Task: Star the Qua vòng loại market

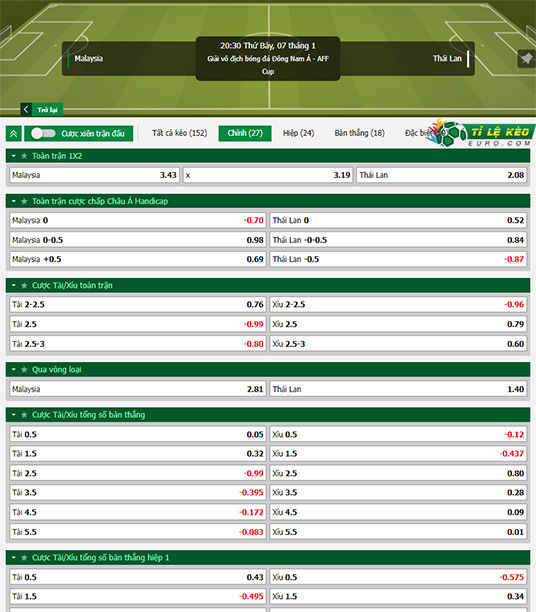Action: click(x=24, y=370)
